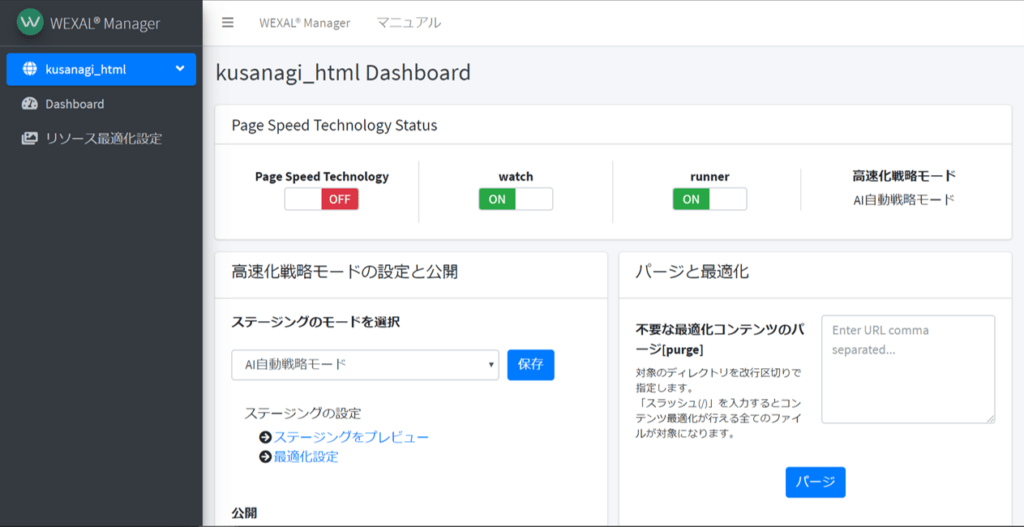Click the 不要な最適化コンテンツのパージ[purge] label

pos(719,340)
